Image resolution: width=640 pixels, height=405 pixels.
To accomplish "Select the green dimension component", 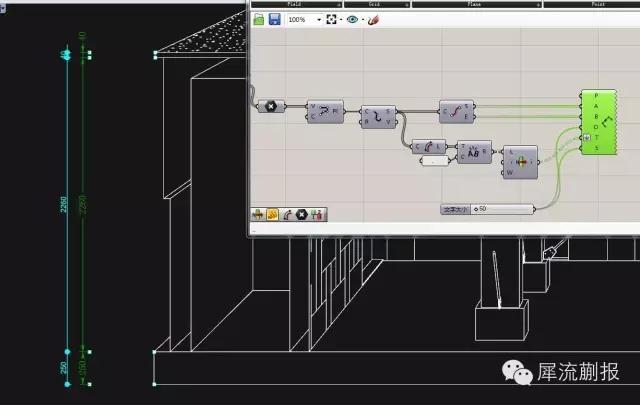I will [599, 122].
